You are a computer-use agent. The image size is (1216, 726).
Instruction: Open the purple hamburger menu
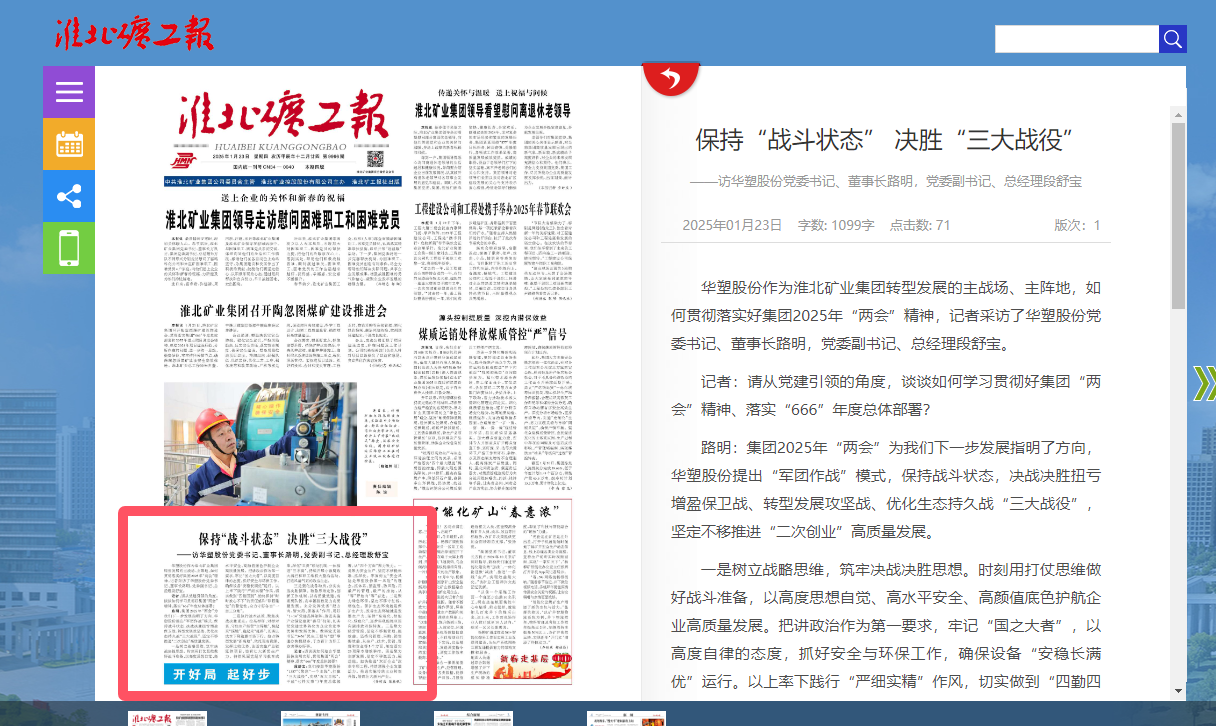[69, 92]
